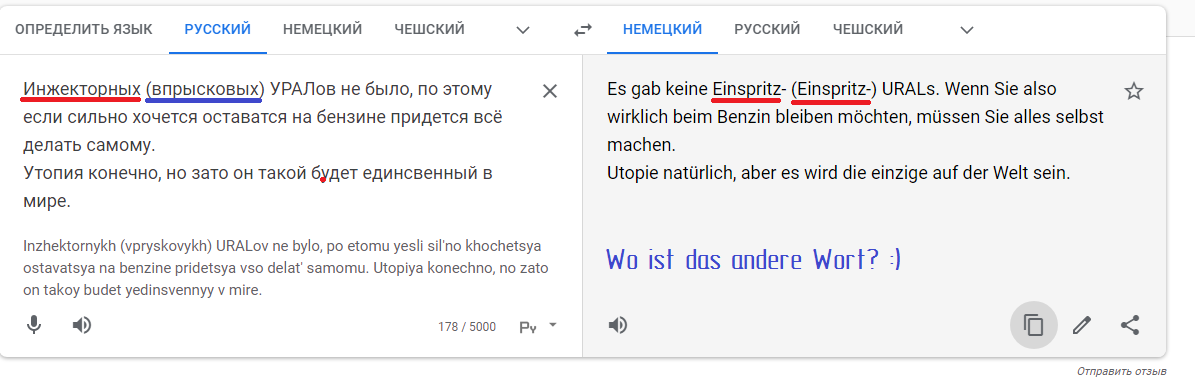1195x390 pixels.
Task: Set target language to РУССКИЙ
Action: coord(767,30)
